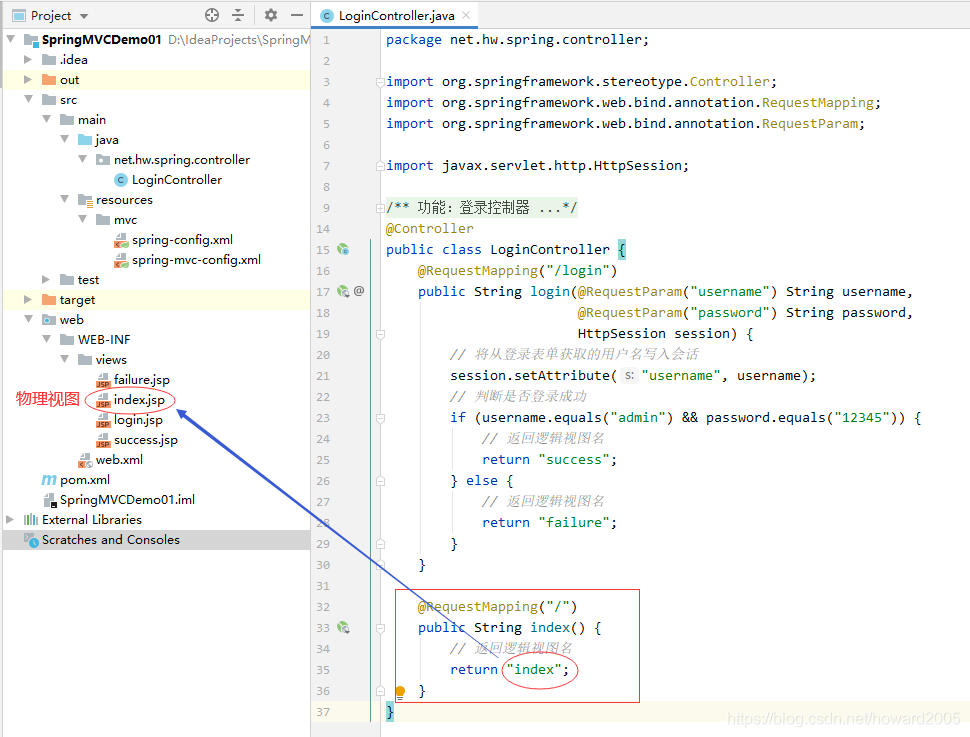Viewport: 970px width, 737px height.
Task: Click the pom.xml Maven icon
Action: (49, 480)
